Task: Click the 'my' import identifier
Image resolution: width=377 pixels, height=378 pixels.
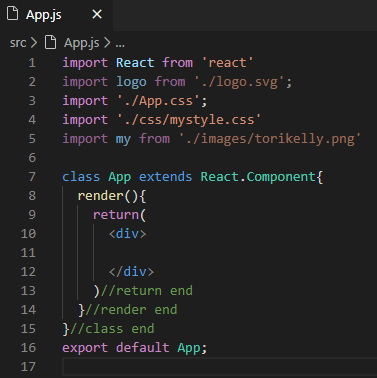Action: coord(123,139)
